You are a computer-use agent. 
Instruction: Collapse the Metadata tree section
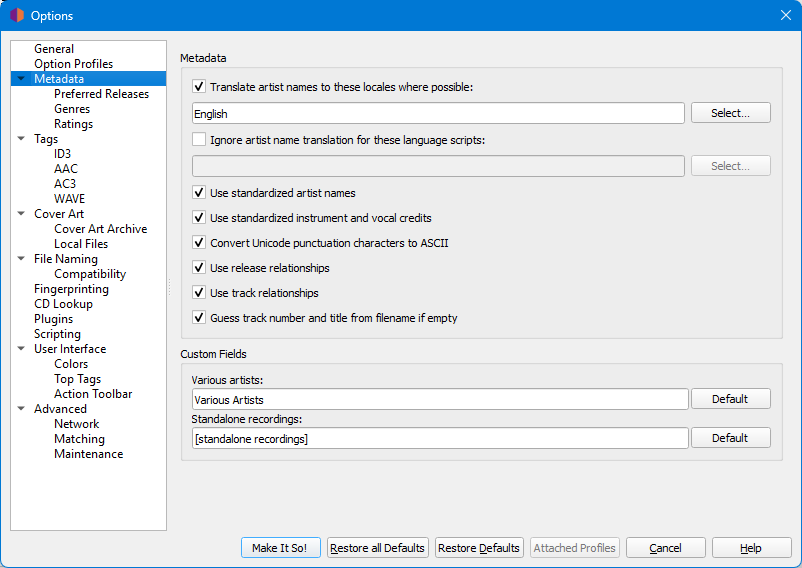pyautogui.click(x=21, y=79)
